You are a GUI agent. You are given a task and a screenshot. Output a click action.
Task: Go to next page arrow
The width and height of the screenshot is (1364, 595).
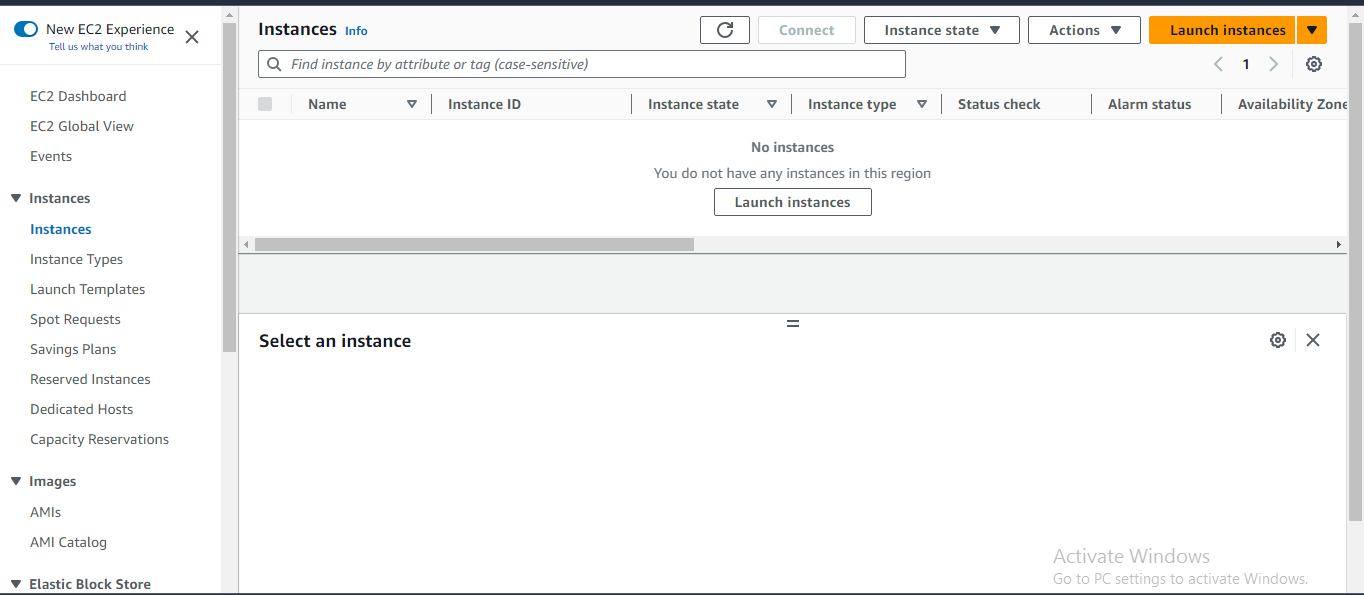(1273, 64)
